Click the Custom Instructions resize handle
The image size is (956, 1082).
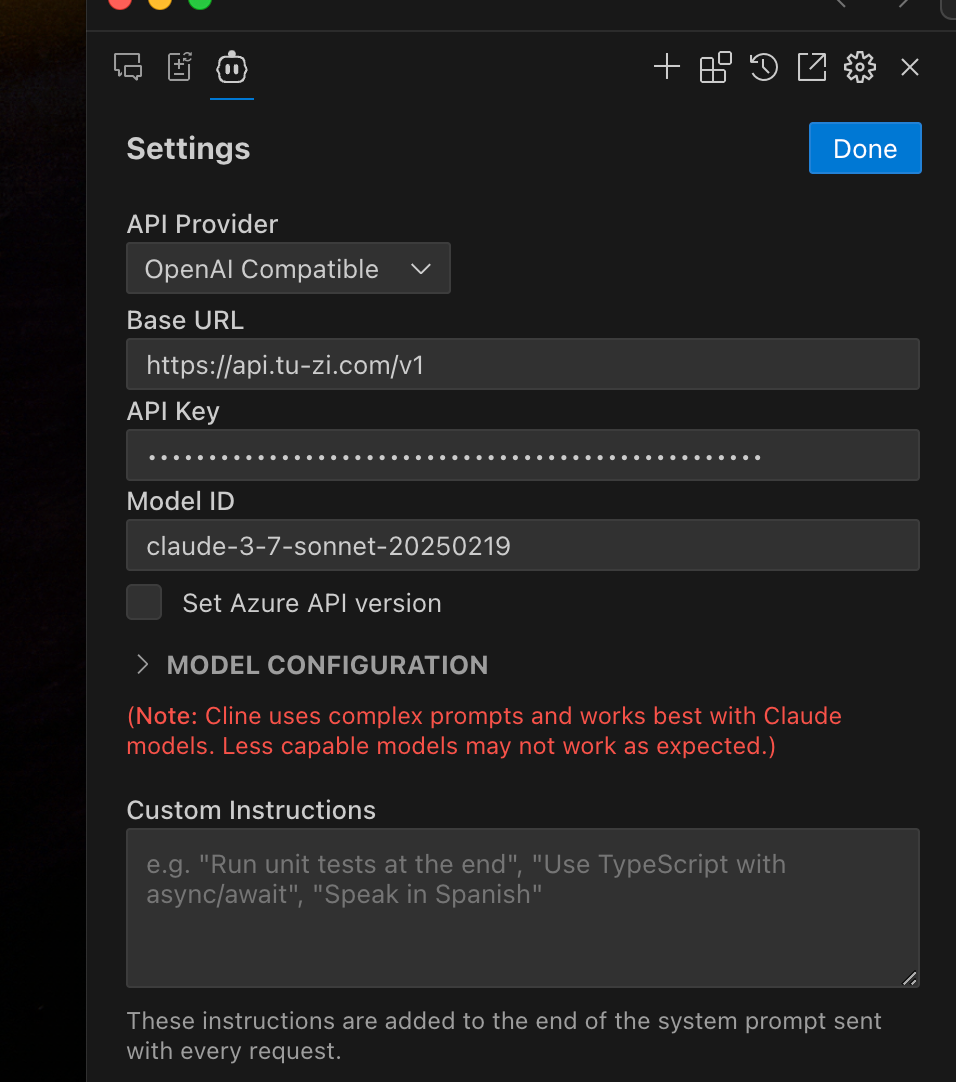(910, 978)
